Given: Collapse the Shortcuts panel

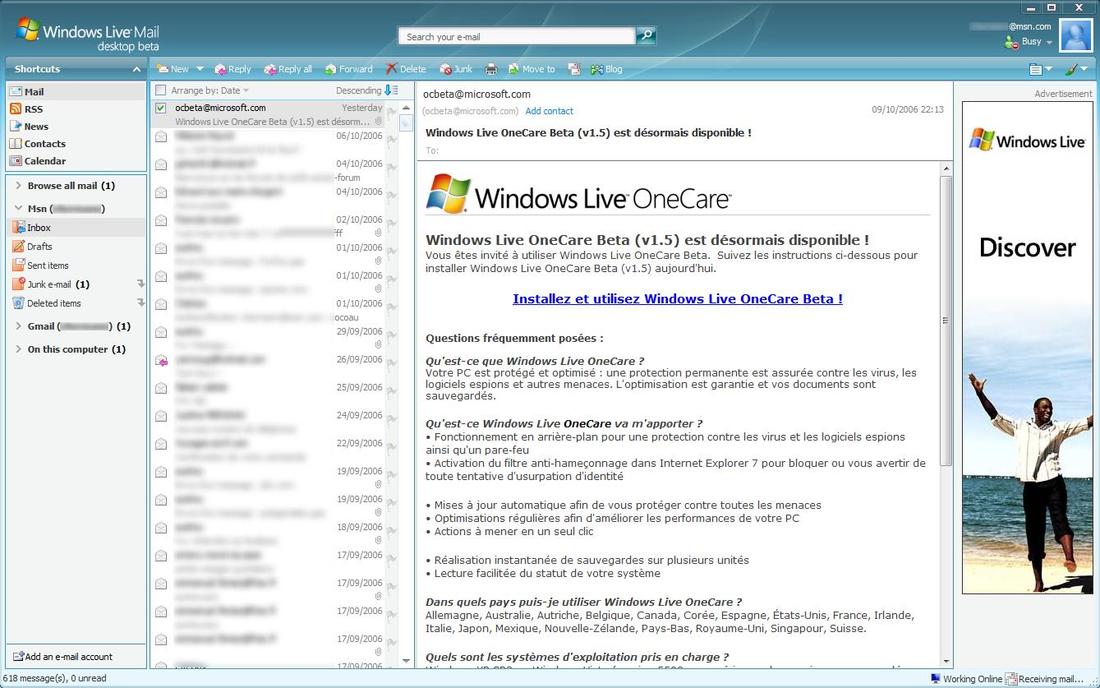Looking at the screenshot, I should 136,69.
